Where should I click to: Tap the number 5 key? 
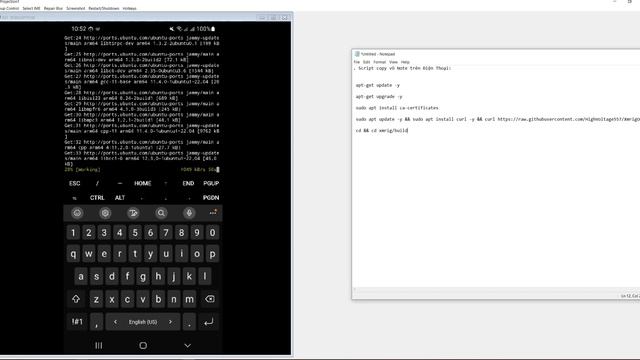click(x=135, y=233)
